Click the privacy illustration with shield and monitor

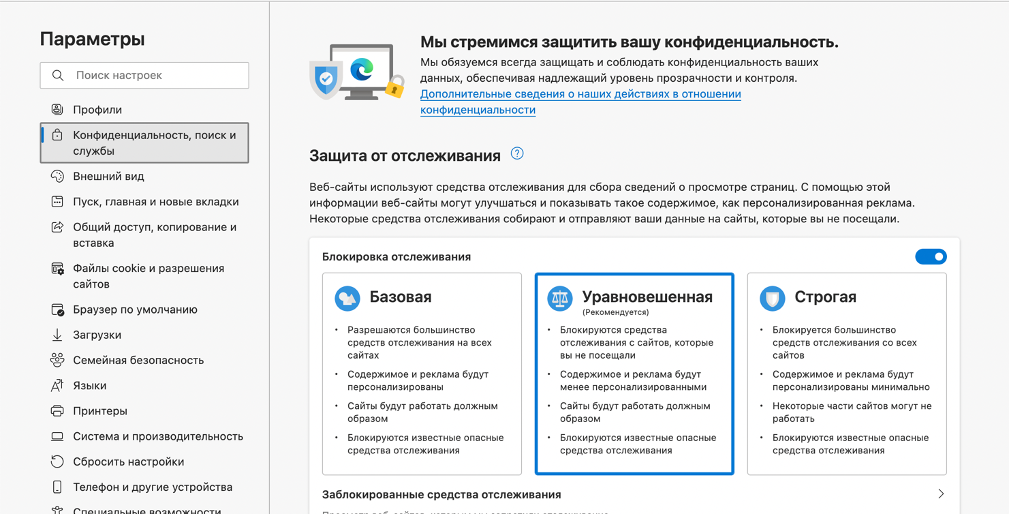(357, 72)
